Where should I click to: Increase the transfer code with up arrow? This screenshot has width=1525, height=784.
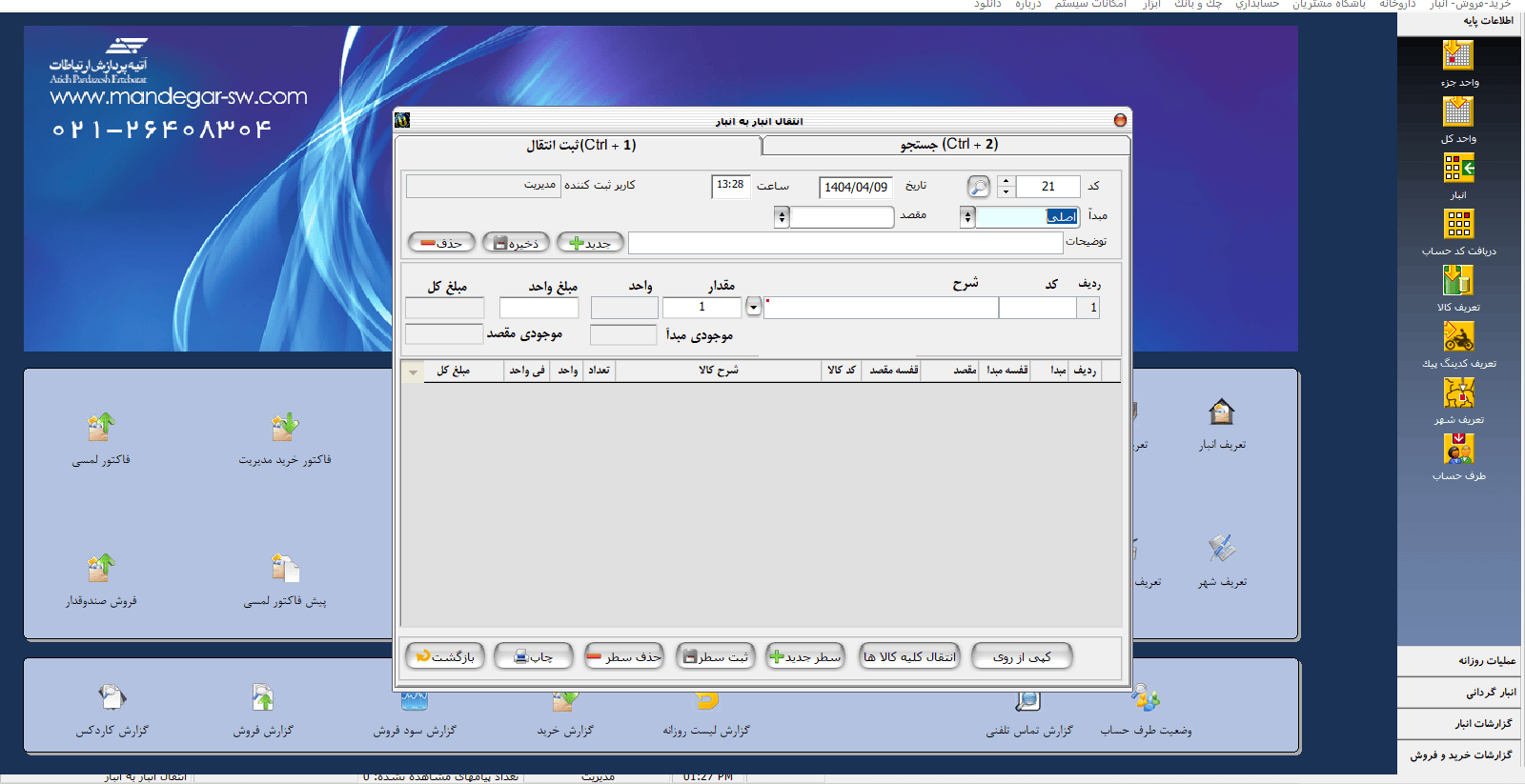1006,181
